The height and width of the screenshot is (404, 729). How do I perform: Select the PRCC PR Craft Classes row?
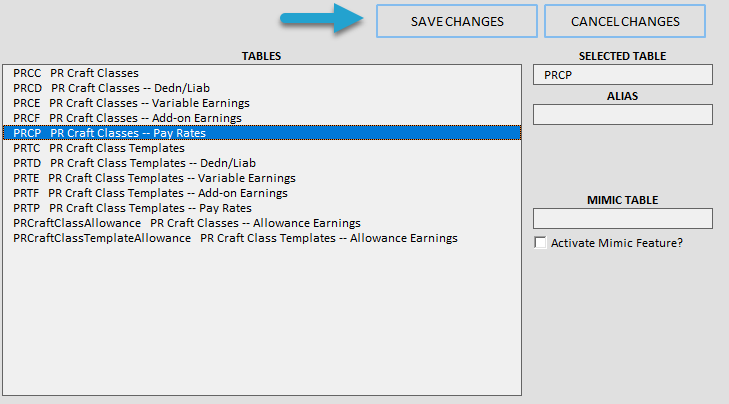tap(262, 73)
